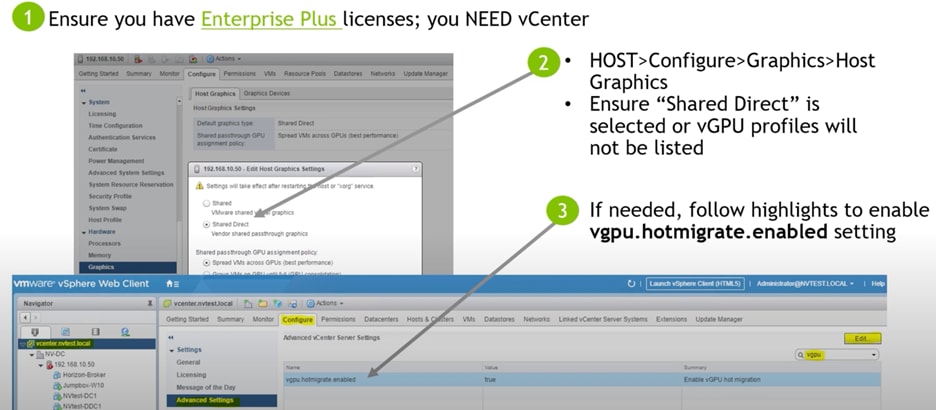Open Message of the Day in vcenter Settings
Screen dimensions: 936x410
pyautogui.click(x=204, y=387)
